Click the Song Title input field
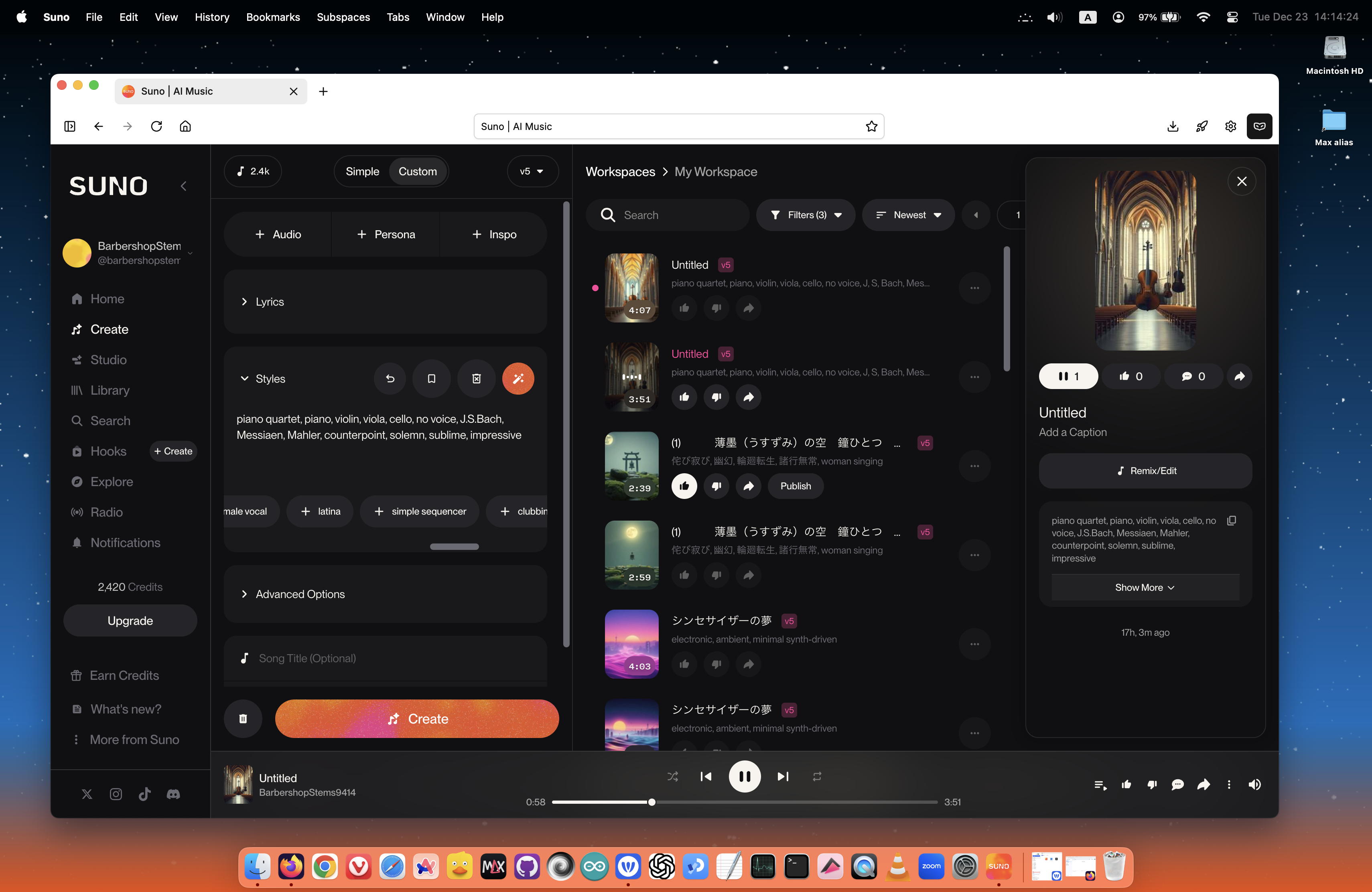The width and height of the screenshot is (1372, 892). (x=392, y=658)
